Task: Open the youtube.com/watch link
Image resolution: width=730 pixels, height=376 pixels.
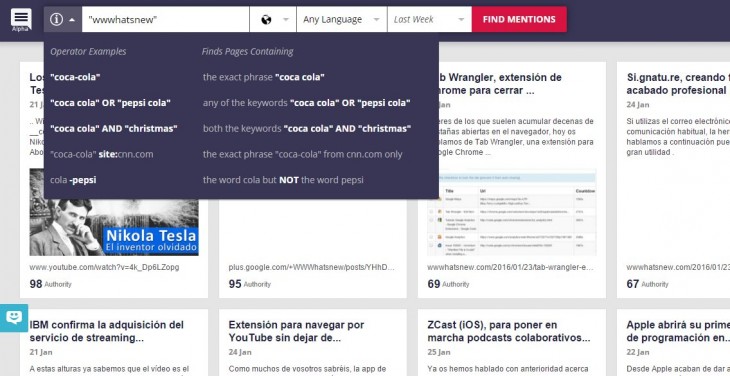Action: click(x=104, y=268)
